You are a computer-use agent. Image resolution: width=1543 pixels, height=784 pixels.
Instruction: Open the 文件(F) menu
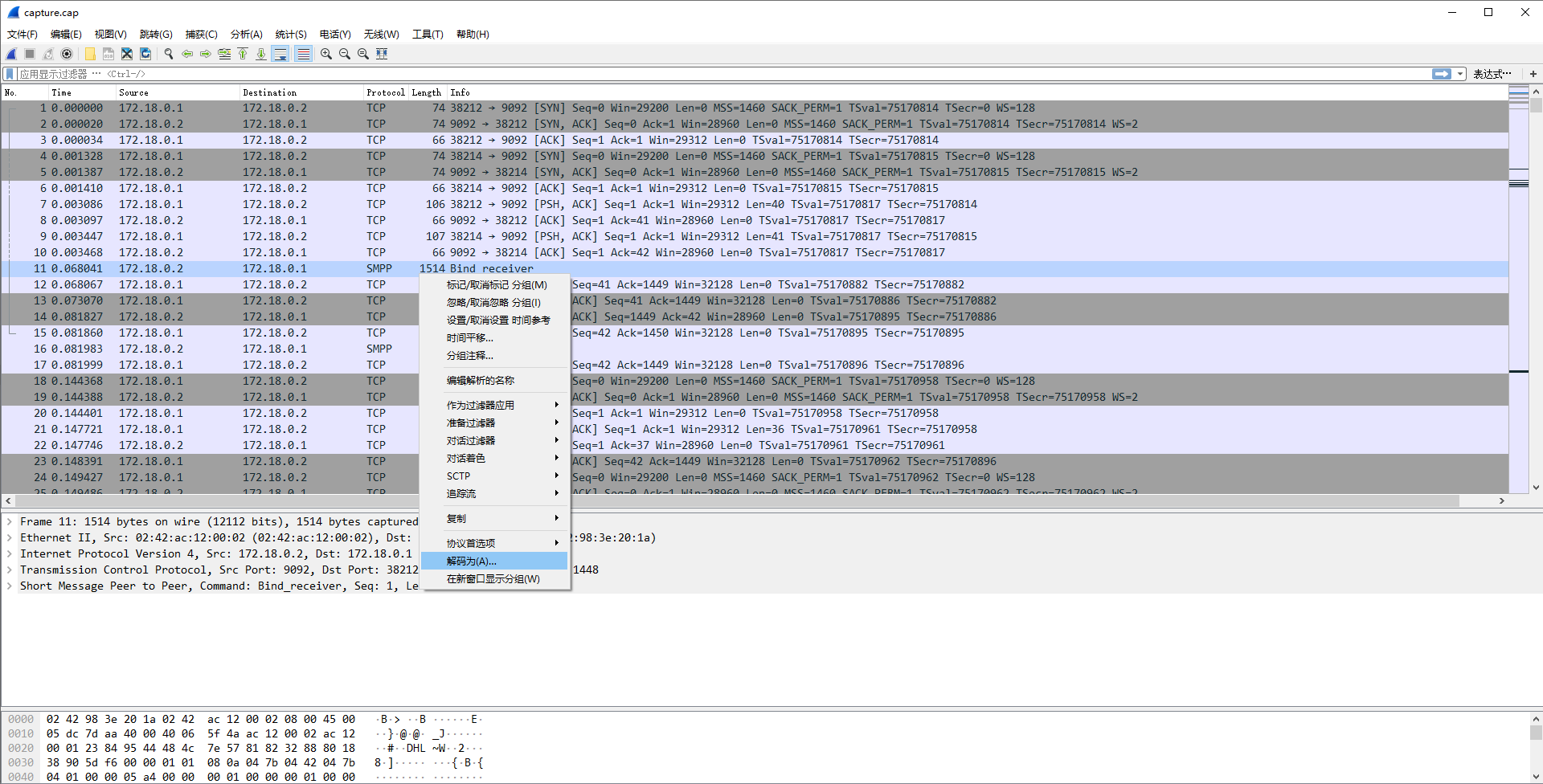point(23,35)
